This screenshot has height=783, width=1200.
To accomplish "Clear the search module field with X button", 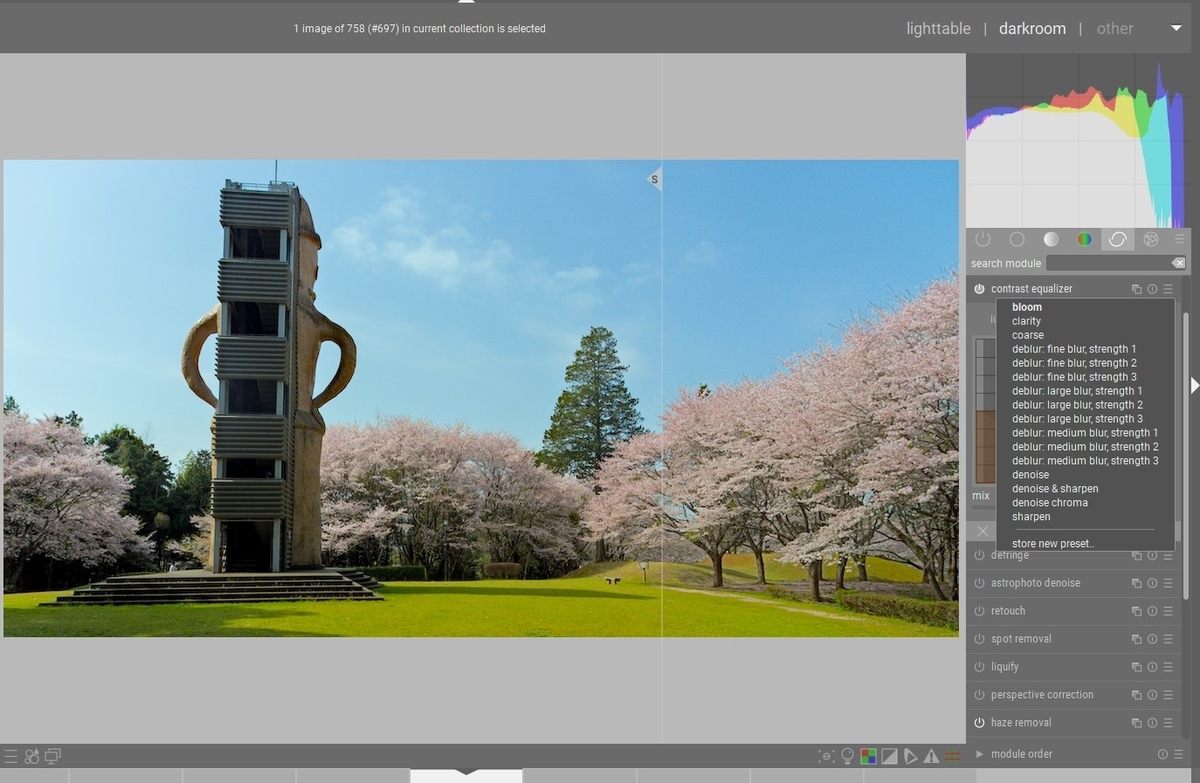I will pyautogui.click(x=1178, y=262).
